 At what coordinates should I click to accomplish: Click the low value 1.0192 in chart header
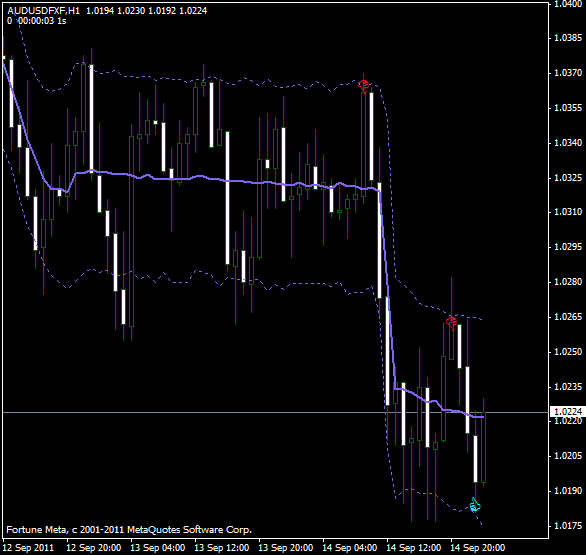click(162, 10)
